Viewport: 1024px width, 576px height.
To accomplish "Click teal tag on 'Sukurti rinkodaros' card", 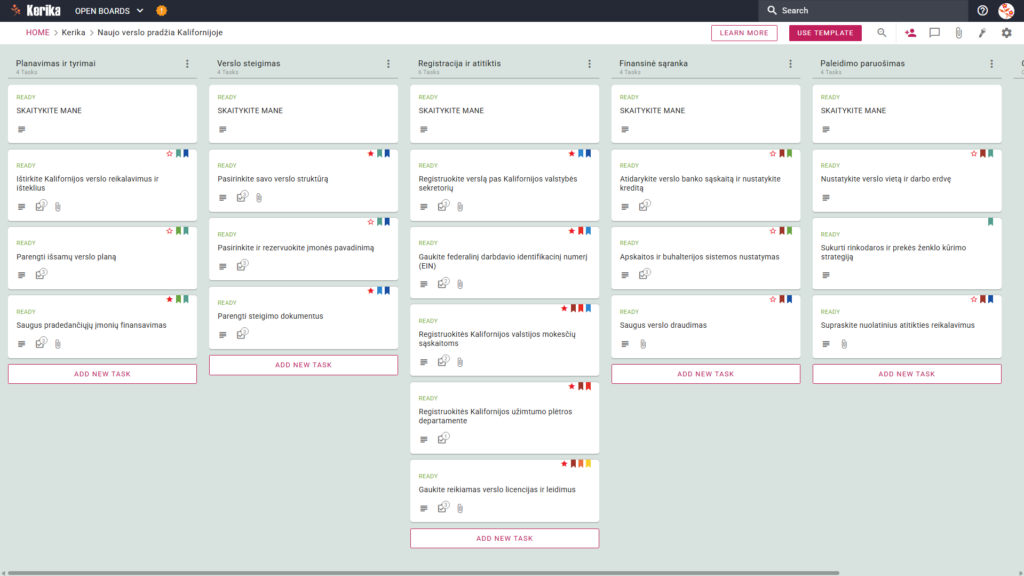I will pyautogui.click(x=991, y=222).
